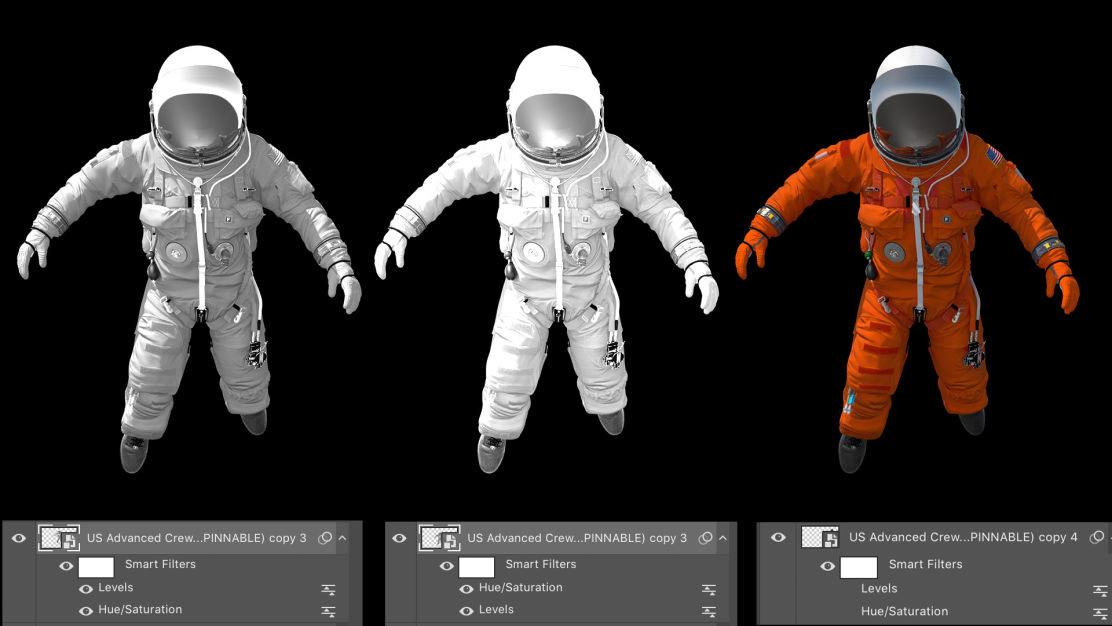
Task: Hide the copy 4 layer
Action: click(778, 537)
